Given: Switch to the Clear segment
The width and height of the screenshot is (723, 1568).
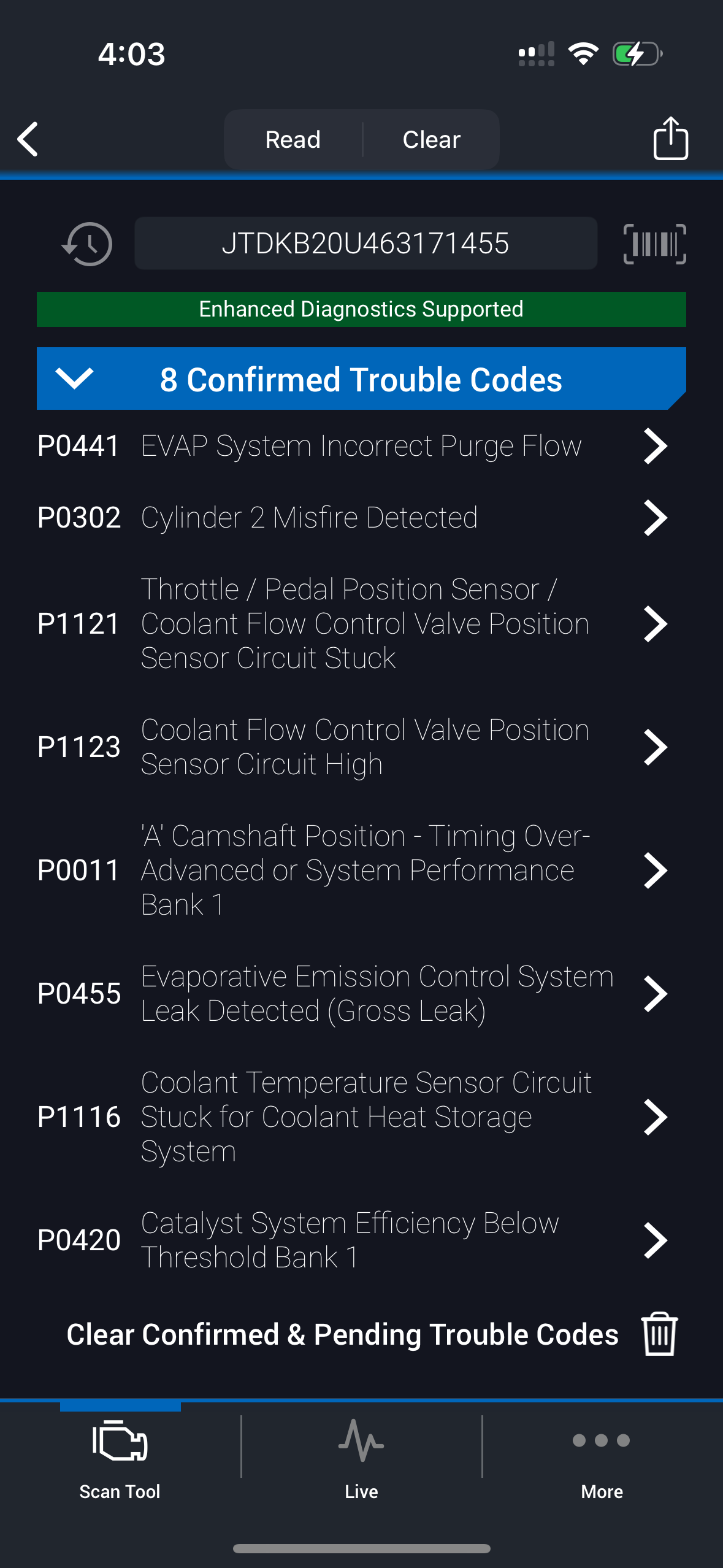Looking at the screenshot, I should (x=431, y=140).
